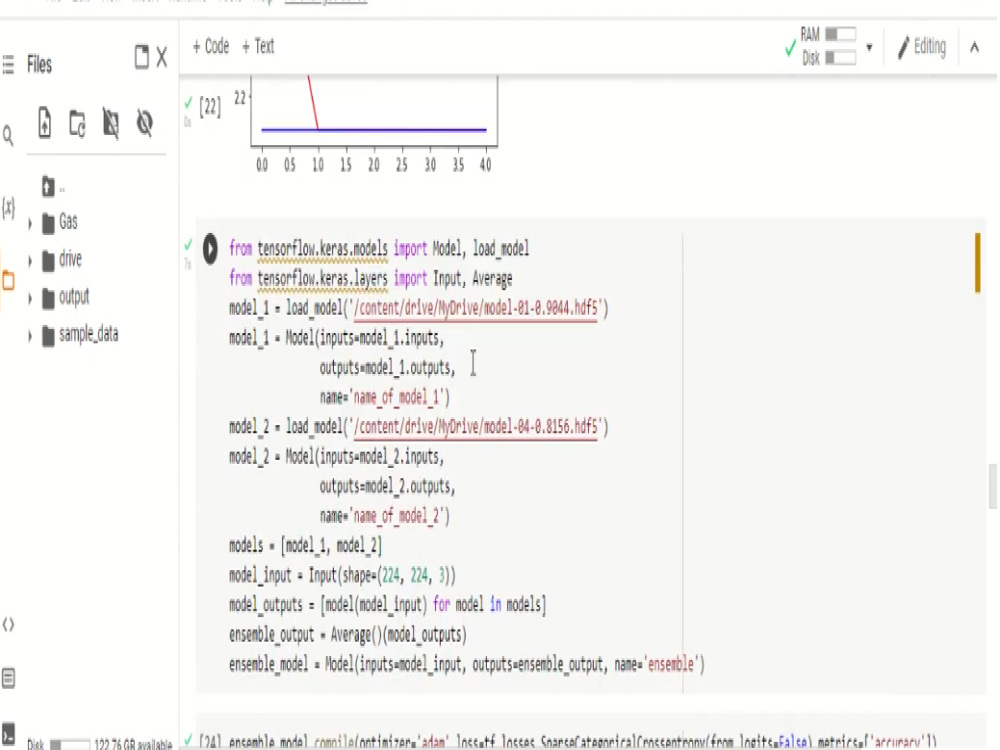
Task: Run the ensemble model code cell
Action: coord(210,249)
